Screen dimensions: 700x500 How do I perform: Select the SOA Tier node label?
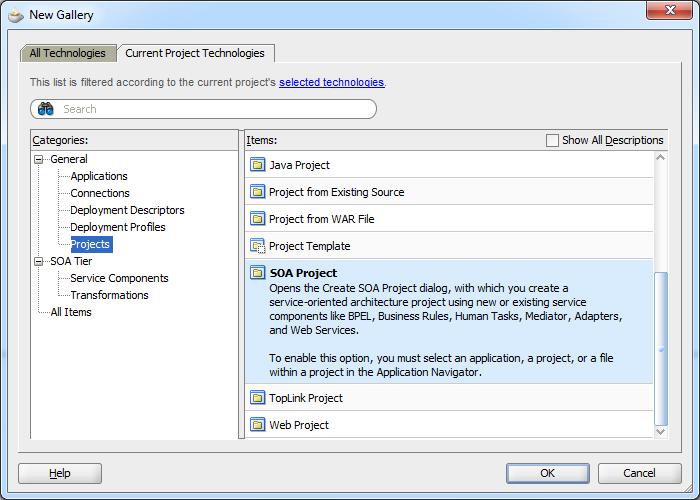click(x=71, y=261)
